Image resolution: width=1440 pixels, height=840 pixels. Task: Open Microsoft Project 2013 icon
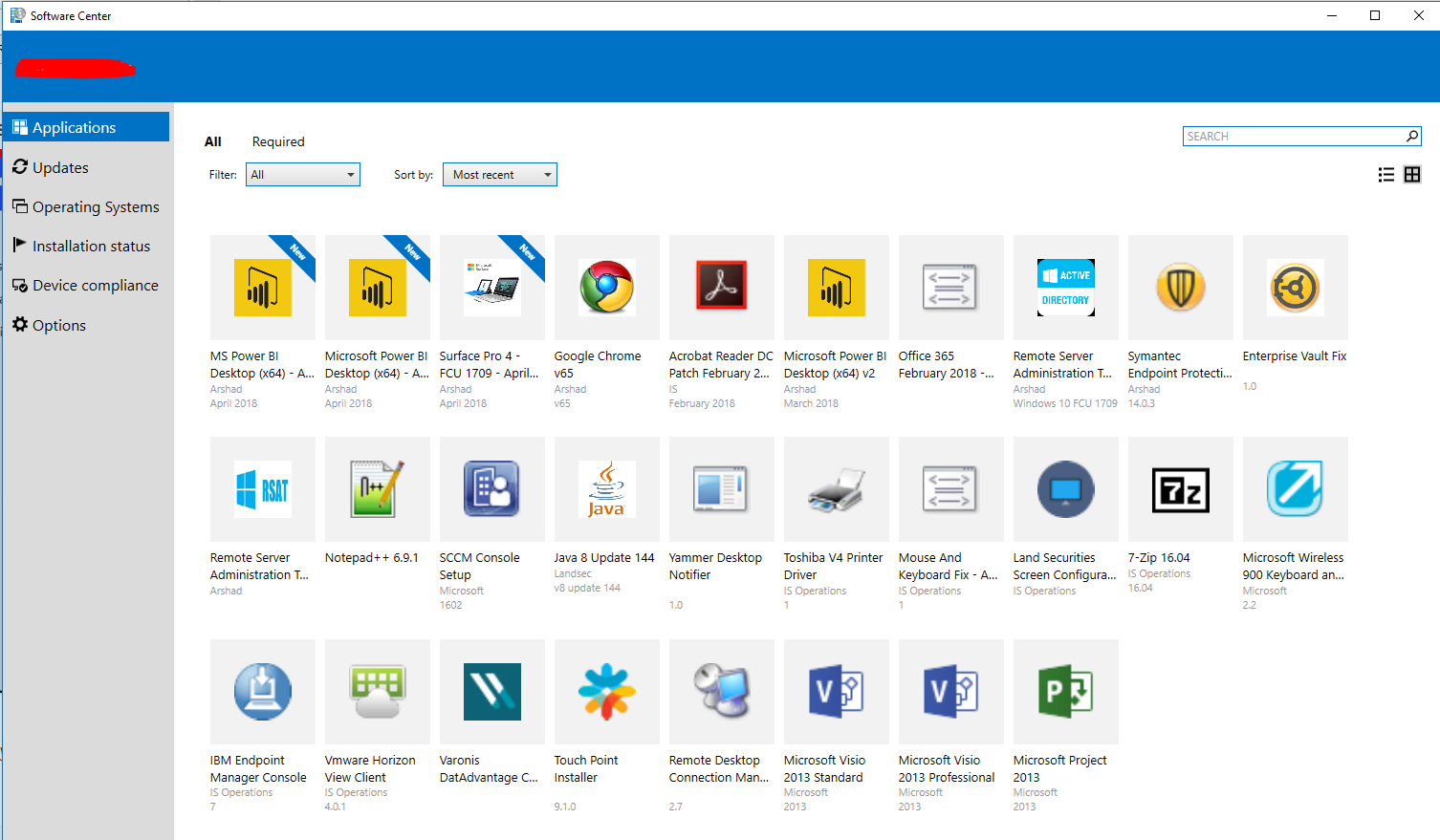tap(1066, 692)
